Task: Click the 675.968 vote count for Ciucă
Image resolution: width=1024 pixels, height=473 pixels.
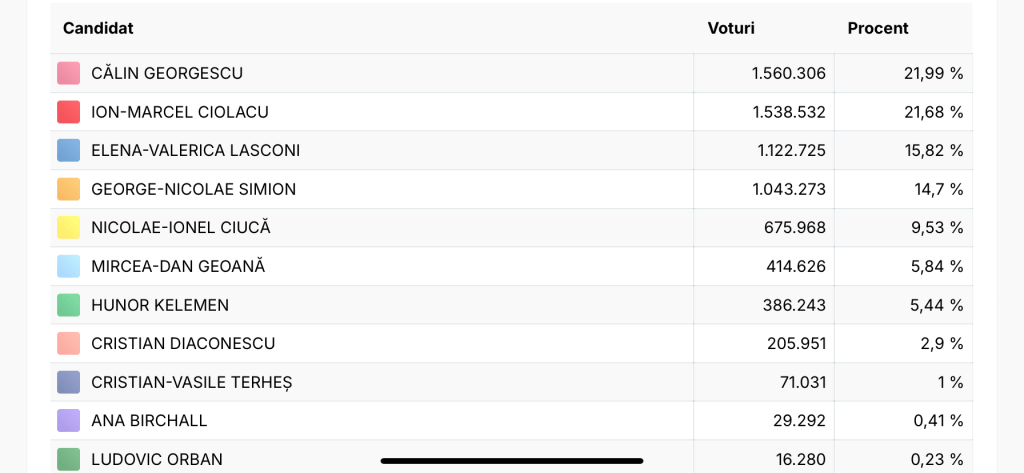Action: point(795,227)
